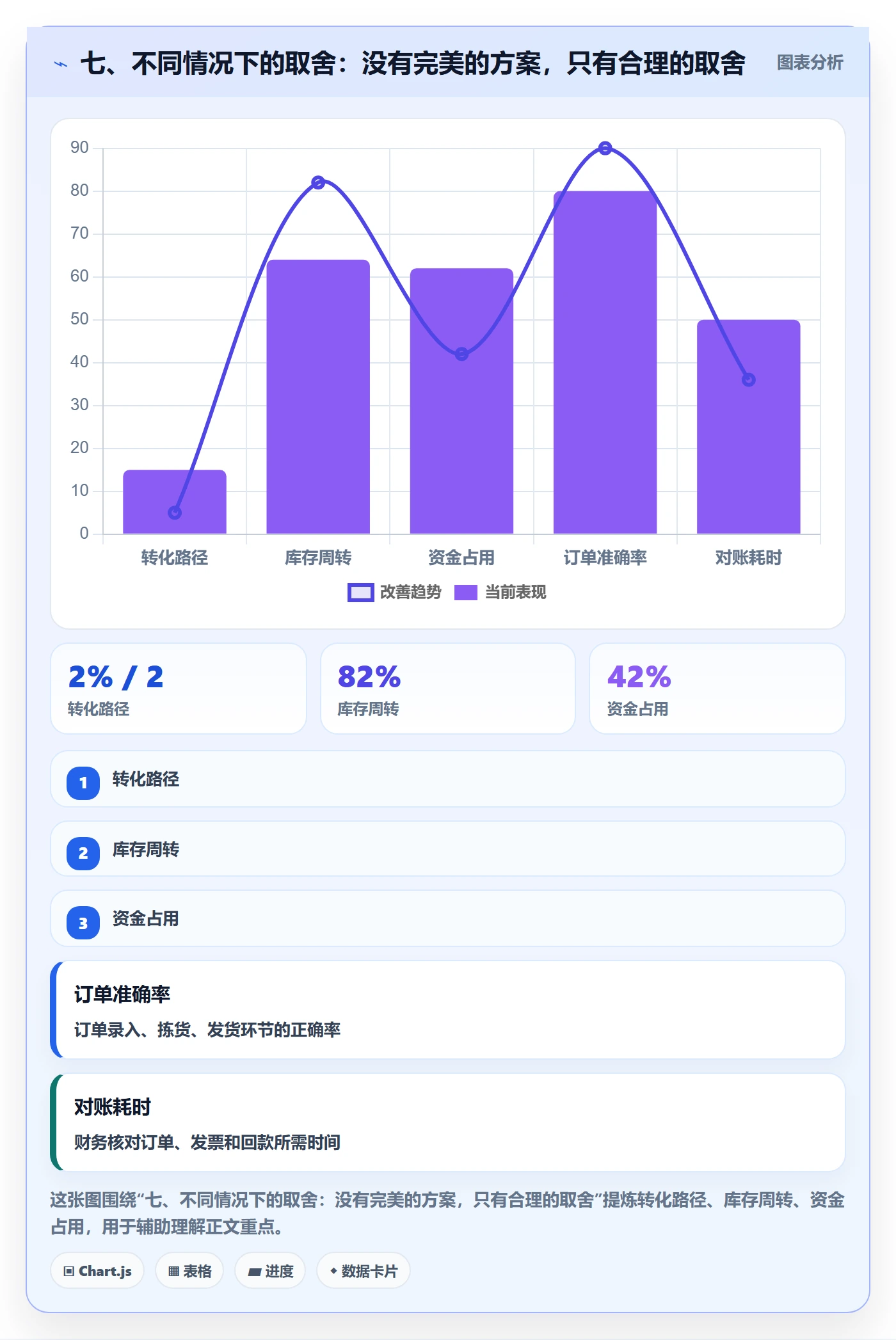Click the trend line point at 订单准确率
The height and width of the screenshot is (1340, 896).
(x=605, y=148)
